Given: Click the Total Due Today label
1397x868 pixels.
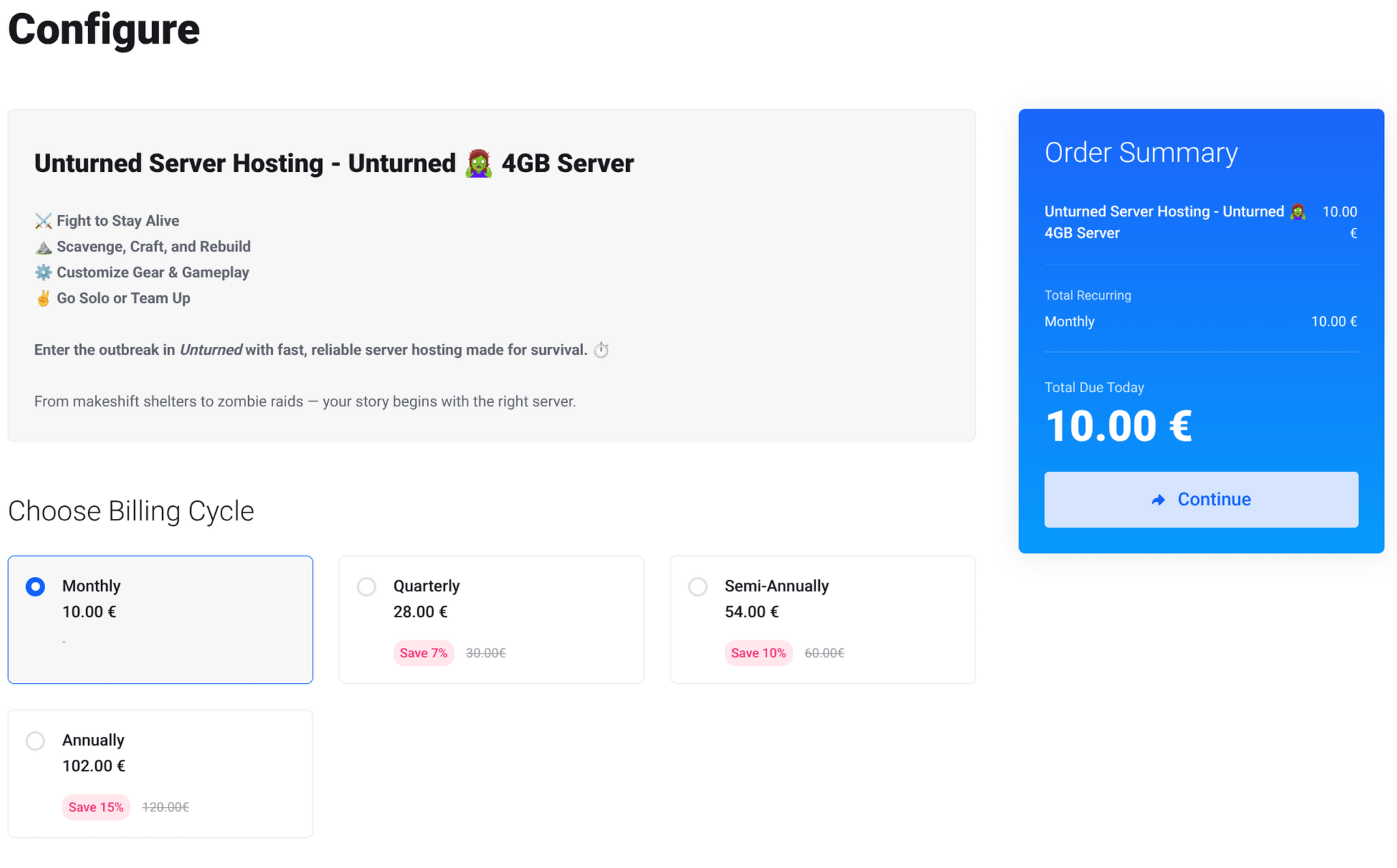Looking at the screenshot, I should pyautogui.click(x=1094, y=388).
